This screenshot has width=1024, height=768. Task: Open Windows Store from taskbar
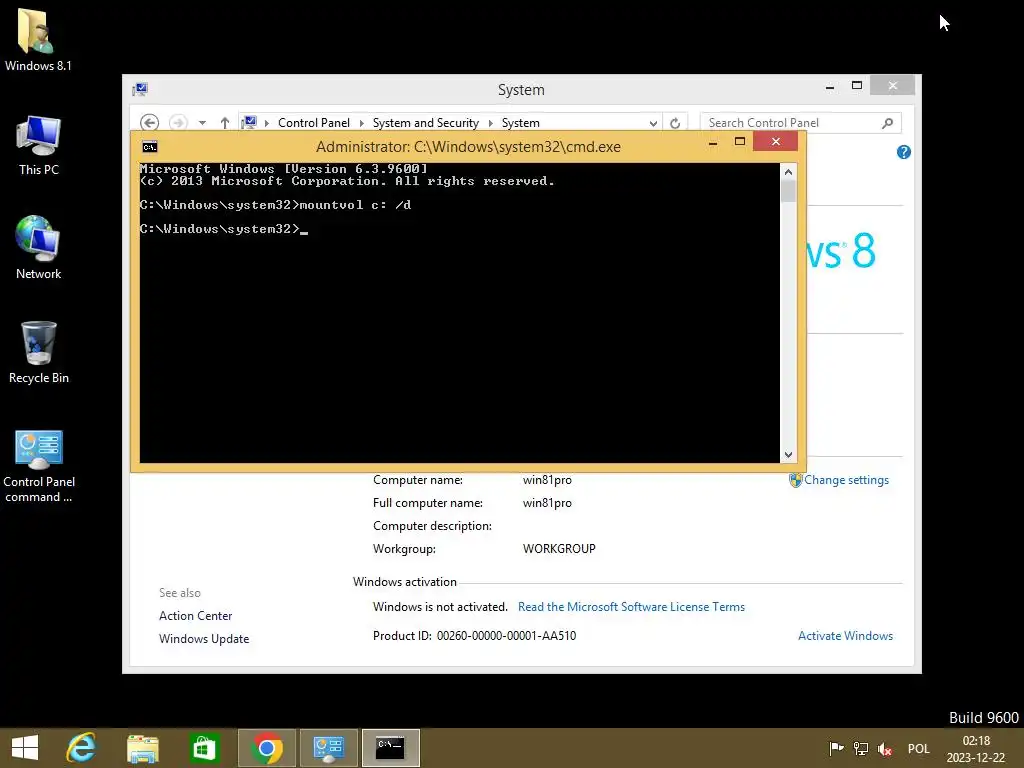[204, 748]
